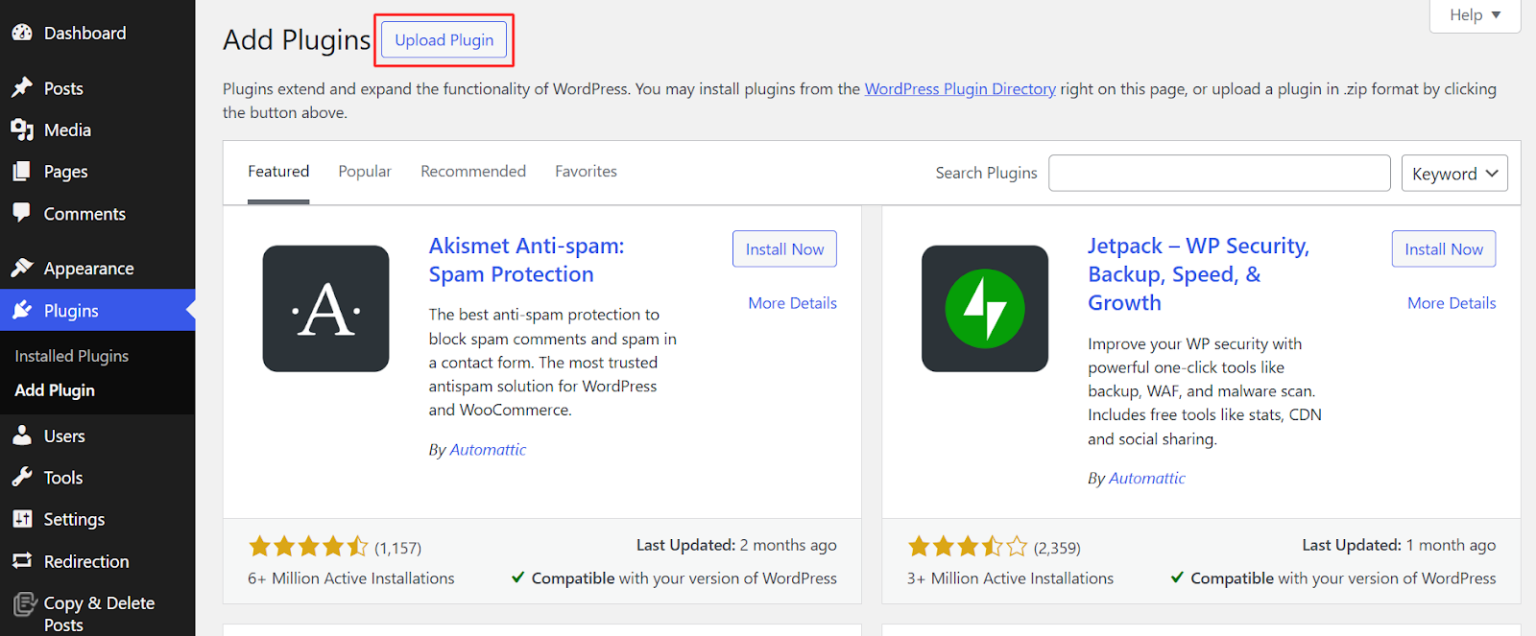Open the Users sidebar icon
The image size is (1536, 636).
pos(22,435)
